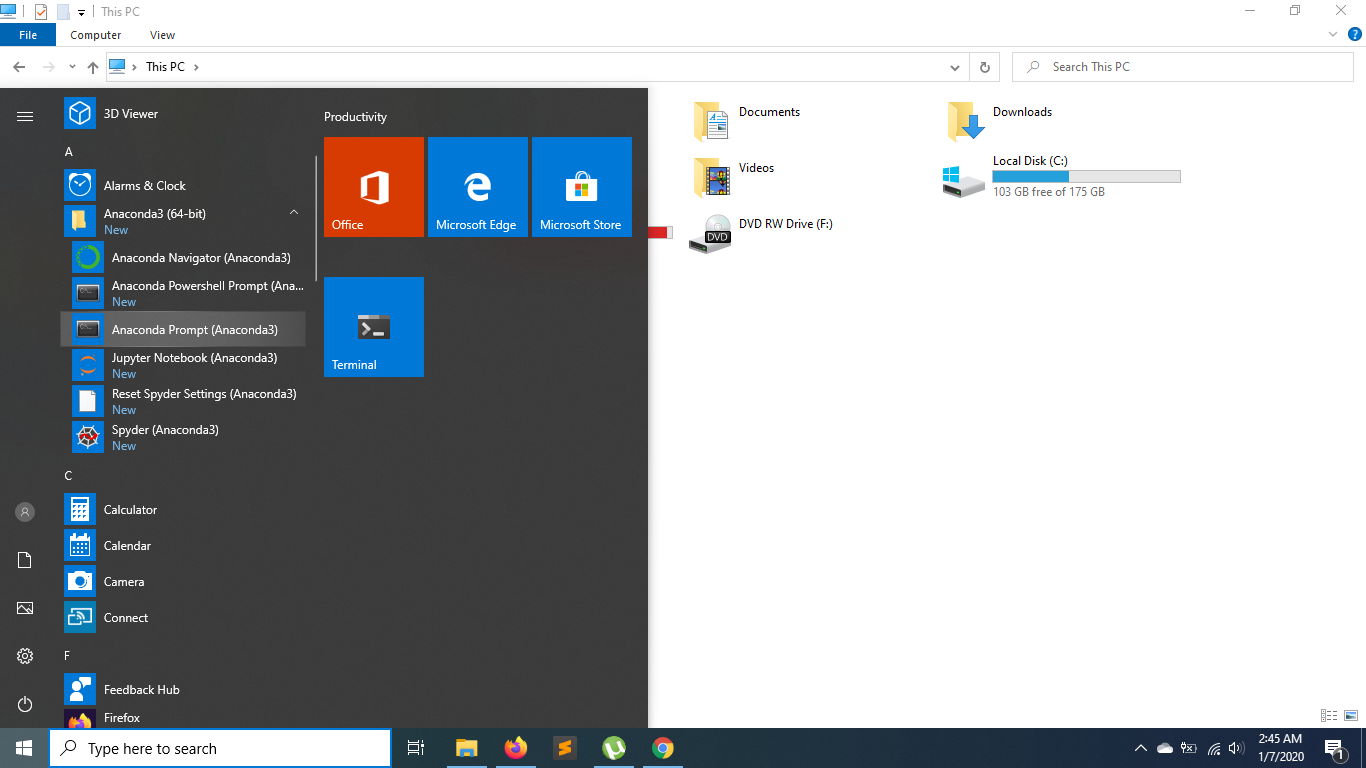The image size is (1366, 768).
Task: Click Reset Spyder Settings (Anaconda3)
Action: pyautogui.click(x=185, y=401)
